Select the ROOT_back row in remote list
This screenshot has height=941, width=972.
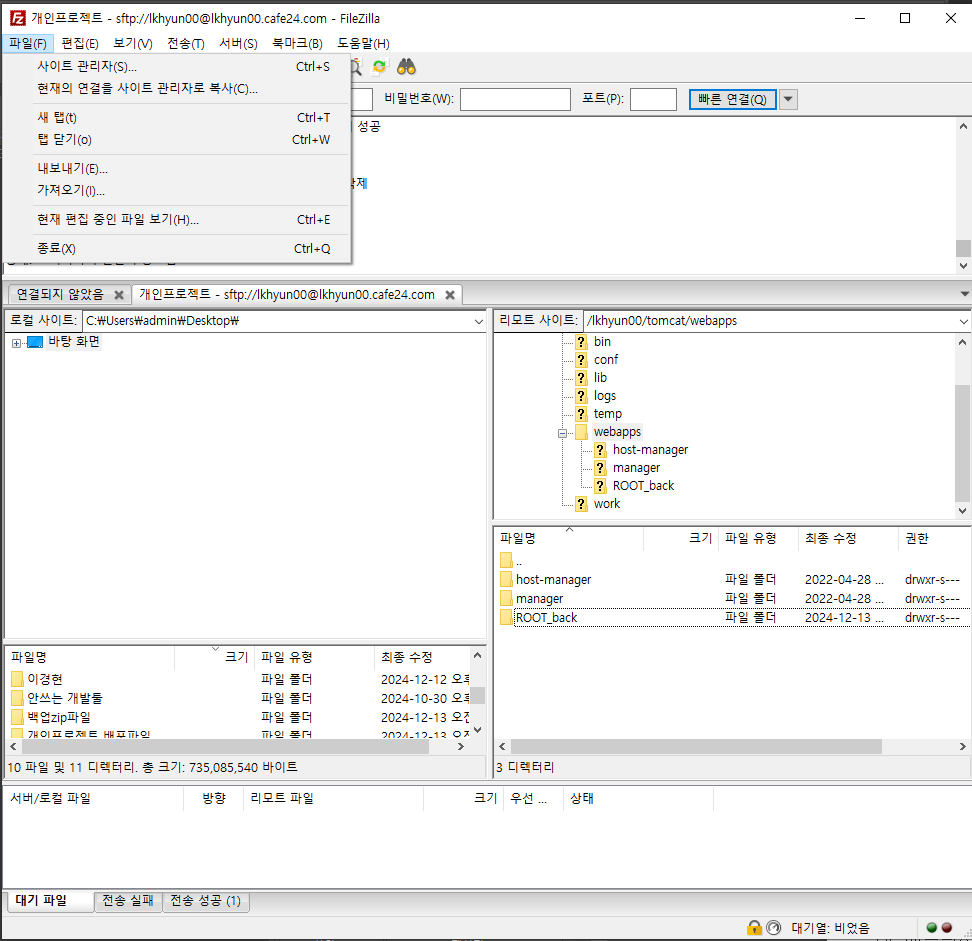click(733, 617)
